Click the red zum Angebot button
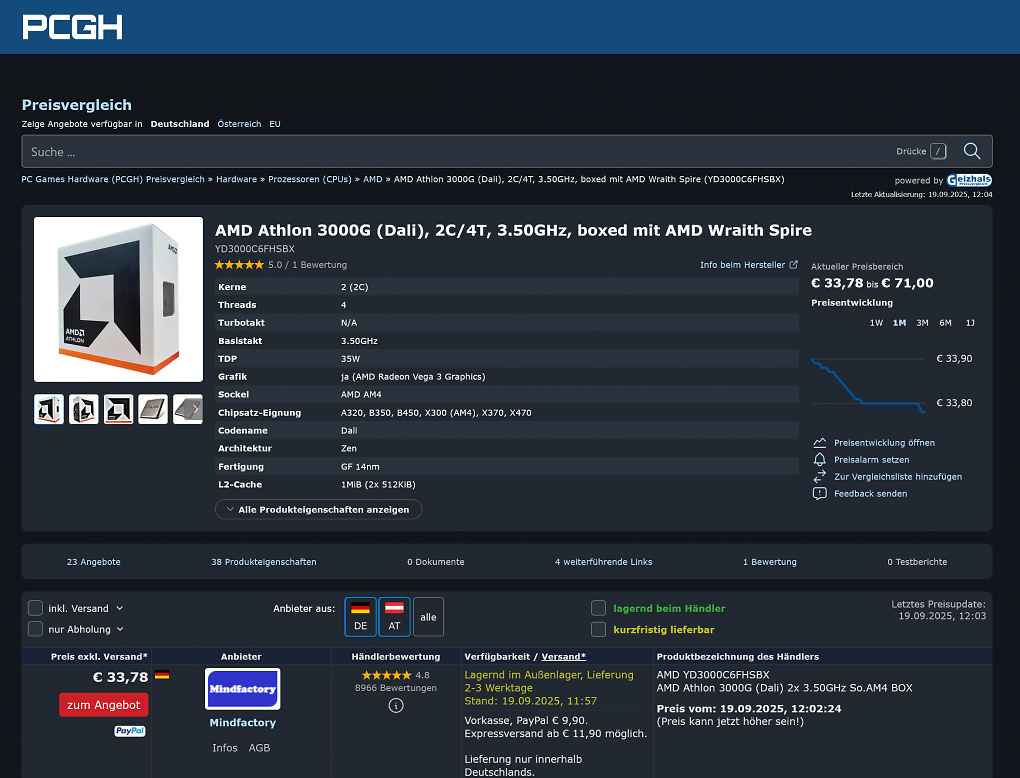The width and height of the screenshot is (1020, 778). coord(103,704)
